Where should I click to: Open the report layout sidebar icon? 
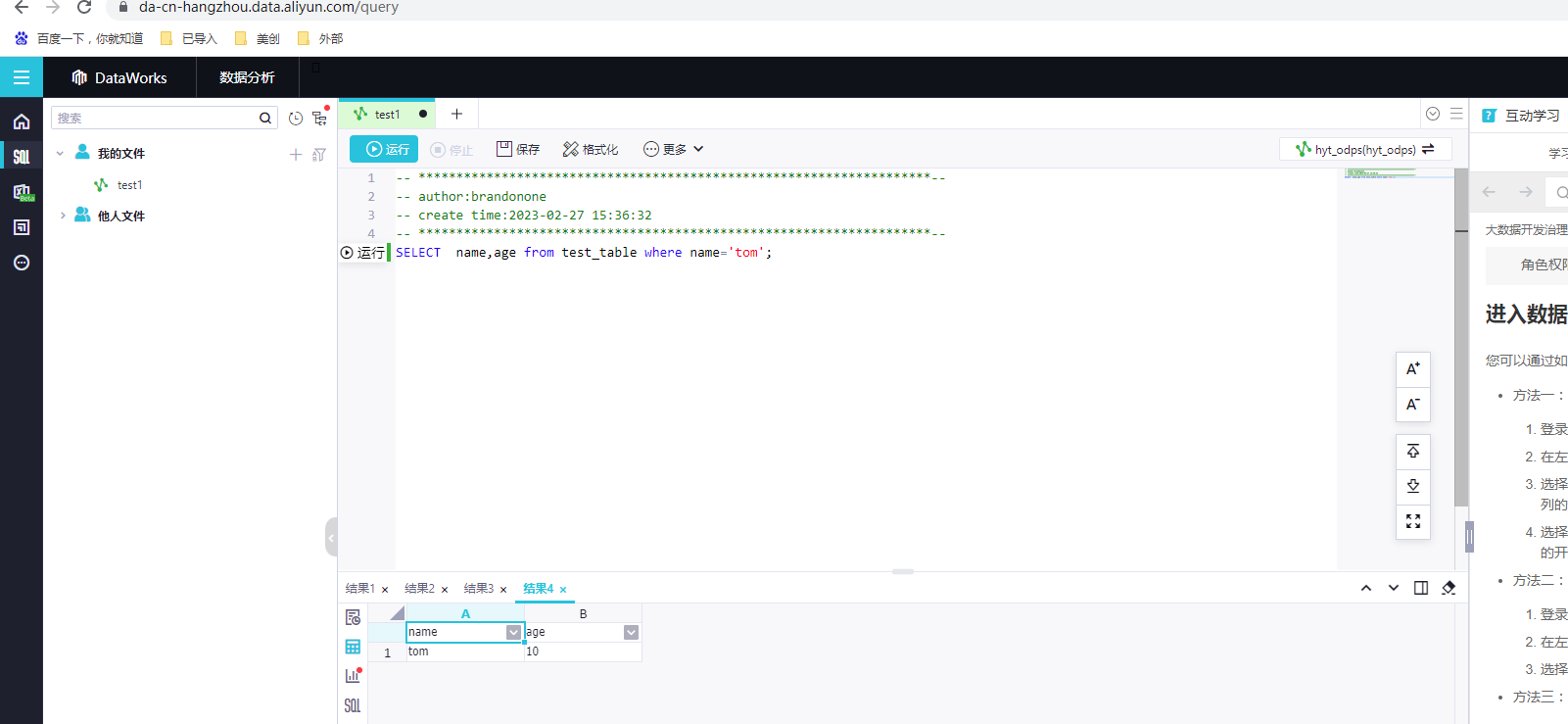pos(22,227)
